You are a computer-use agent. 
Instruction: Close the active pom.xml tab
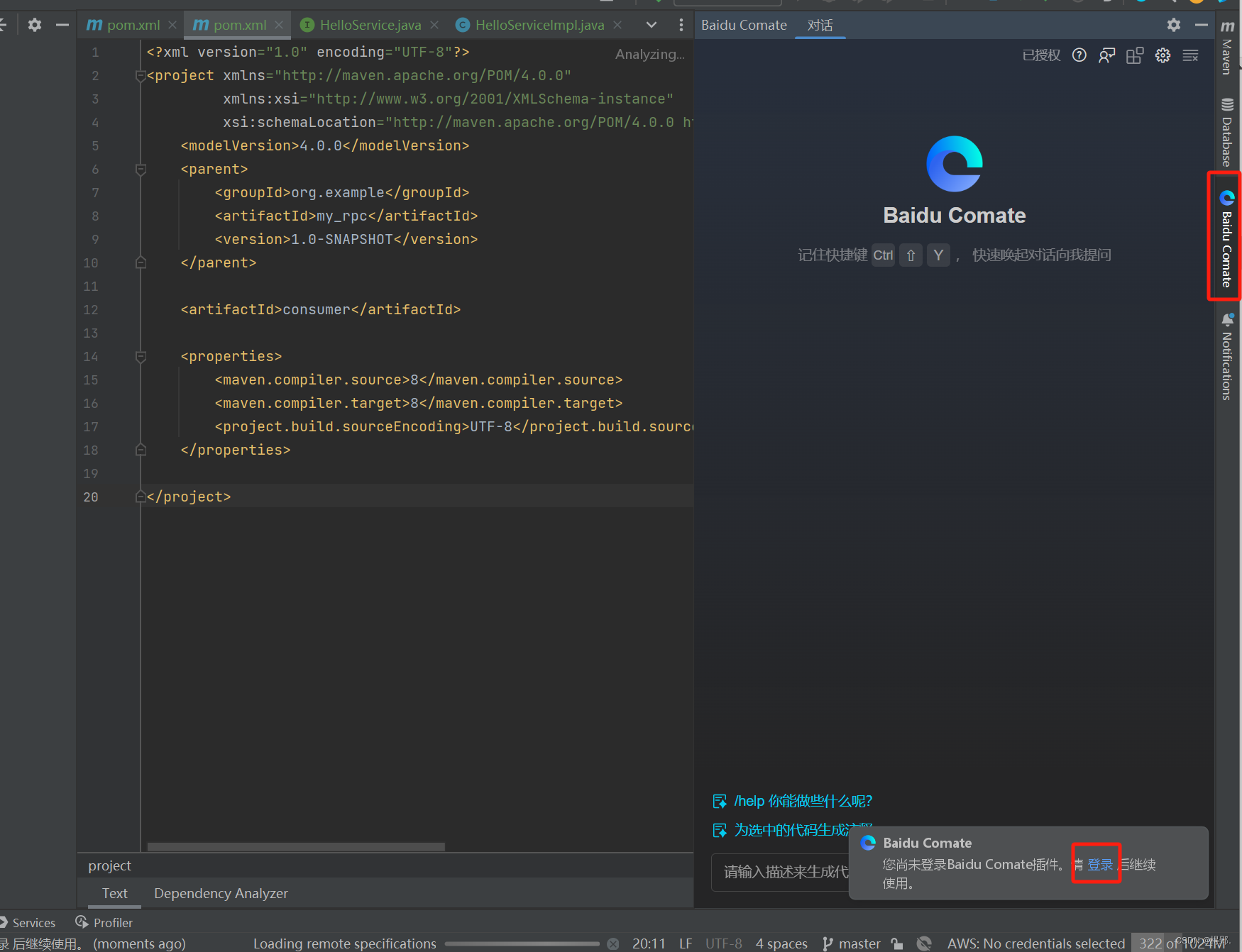(279, 25)
